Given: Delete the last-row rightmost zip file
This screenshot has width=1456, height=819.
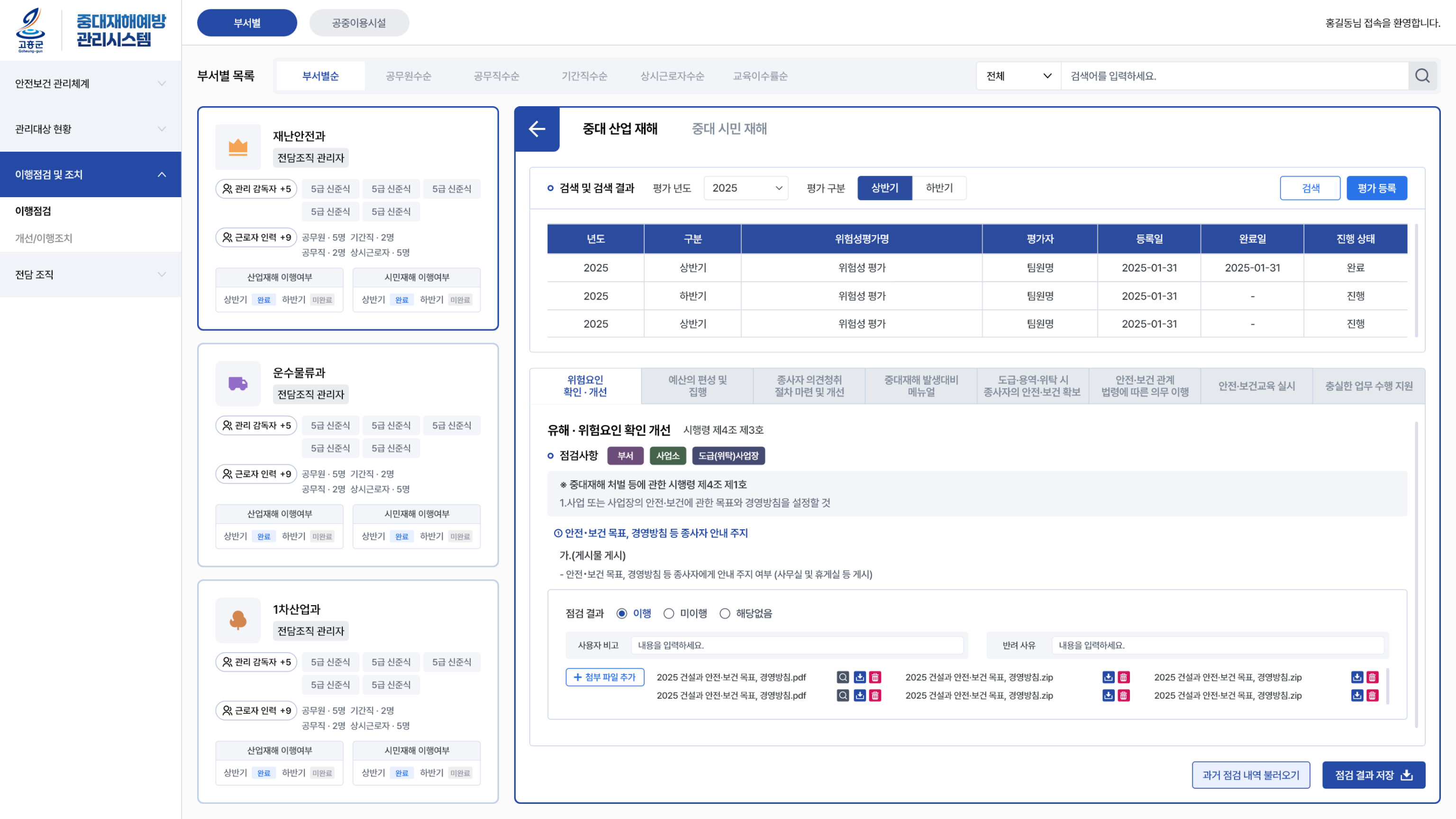Looking at the screenshot, I should [1373, 695].
